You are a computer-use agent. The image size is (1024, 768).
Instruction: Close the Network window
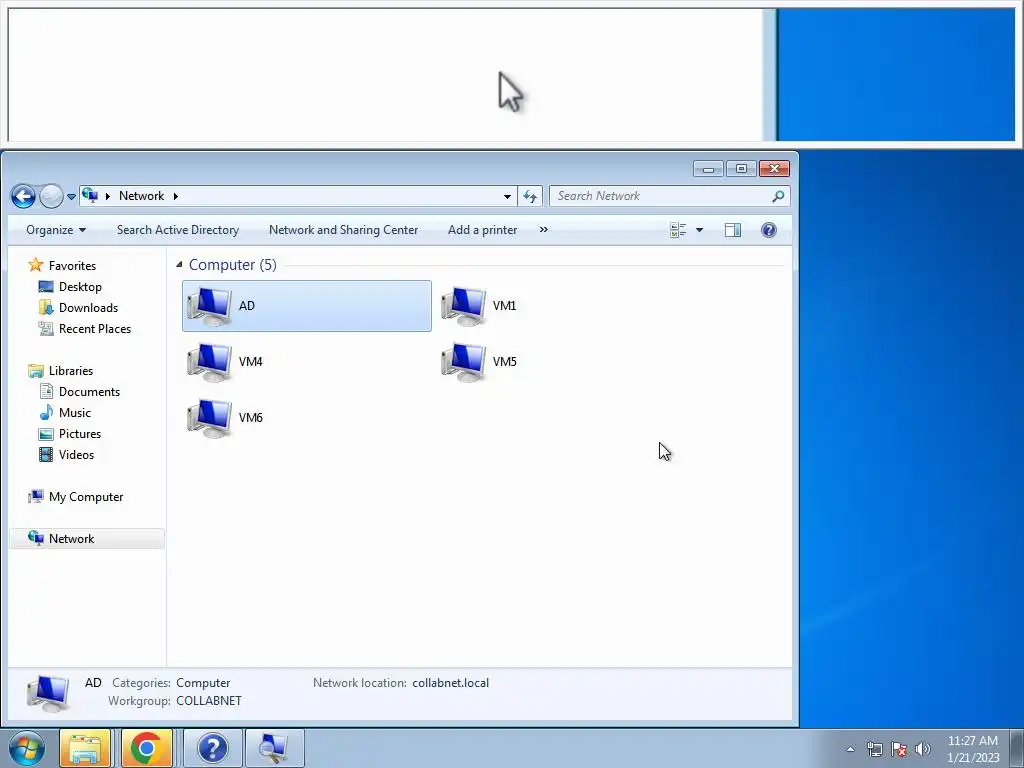coord(775,169)
